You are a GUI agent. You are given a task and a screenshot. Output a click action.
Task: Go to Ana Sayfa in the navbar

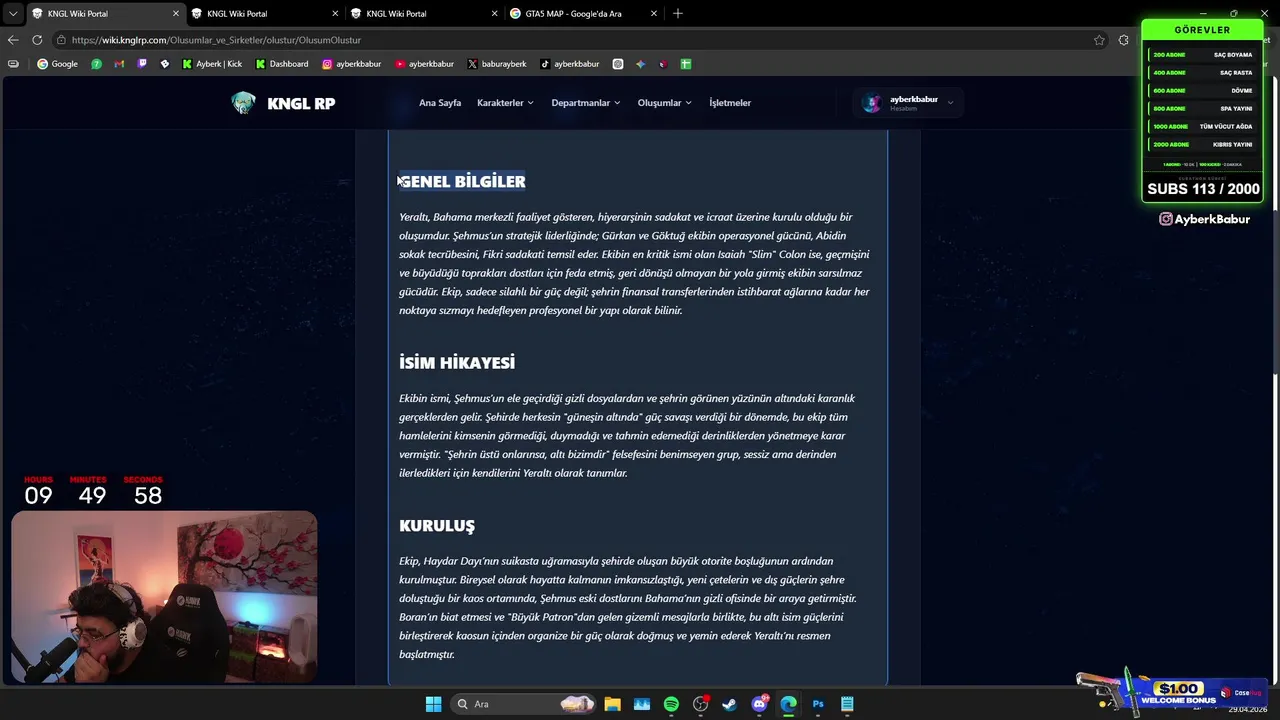[440, 103]
